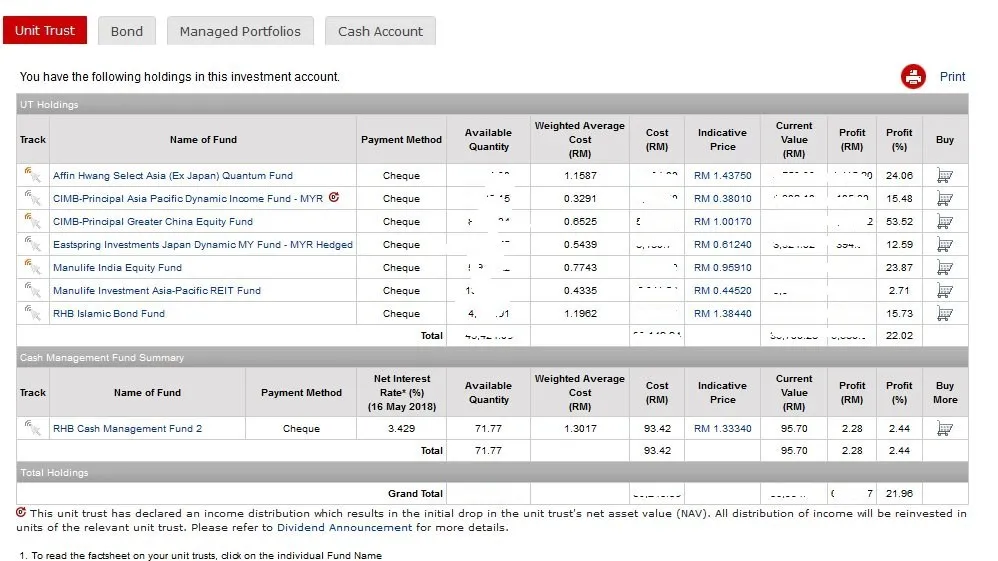
Task: Track the Manulife India Equity Fund
Action: [x=32, y=266]
